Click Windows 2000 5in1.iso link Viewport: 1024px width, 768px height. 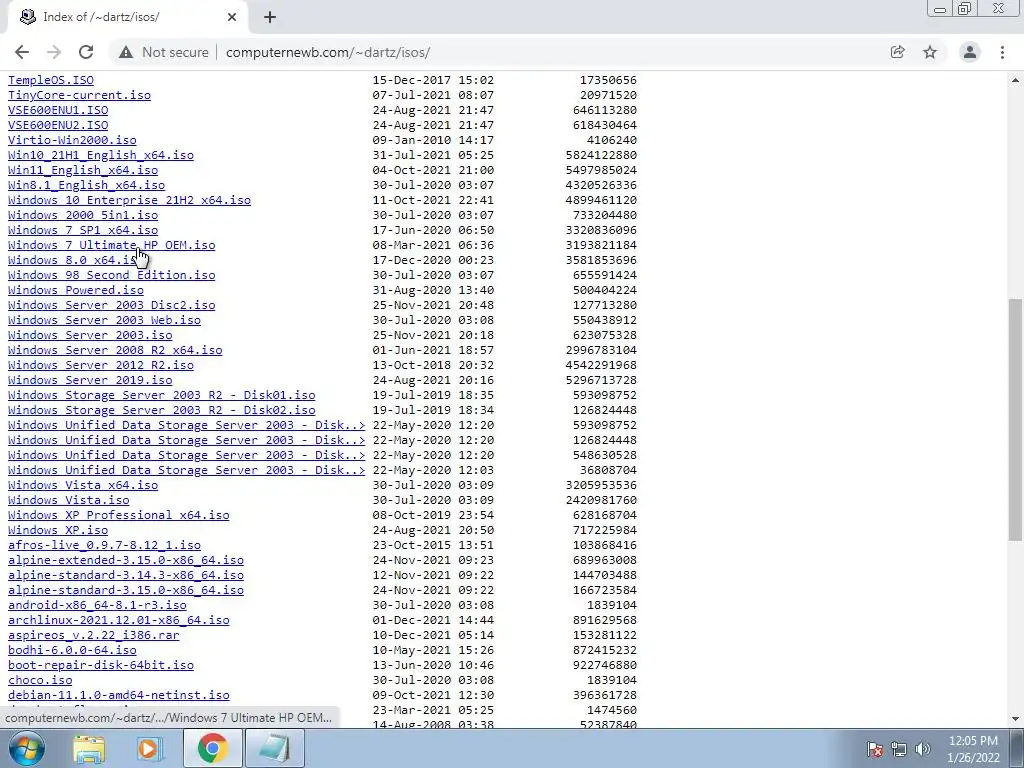83,216
